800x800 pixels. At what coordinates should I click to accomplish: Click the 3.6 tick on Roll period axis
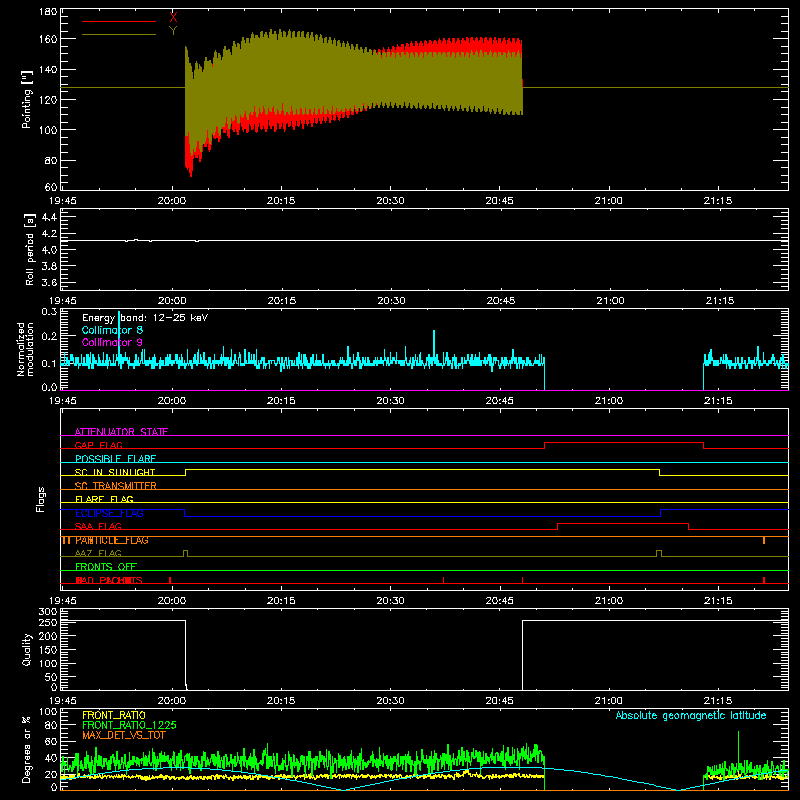pos(49,282)
